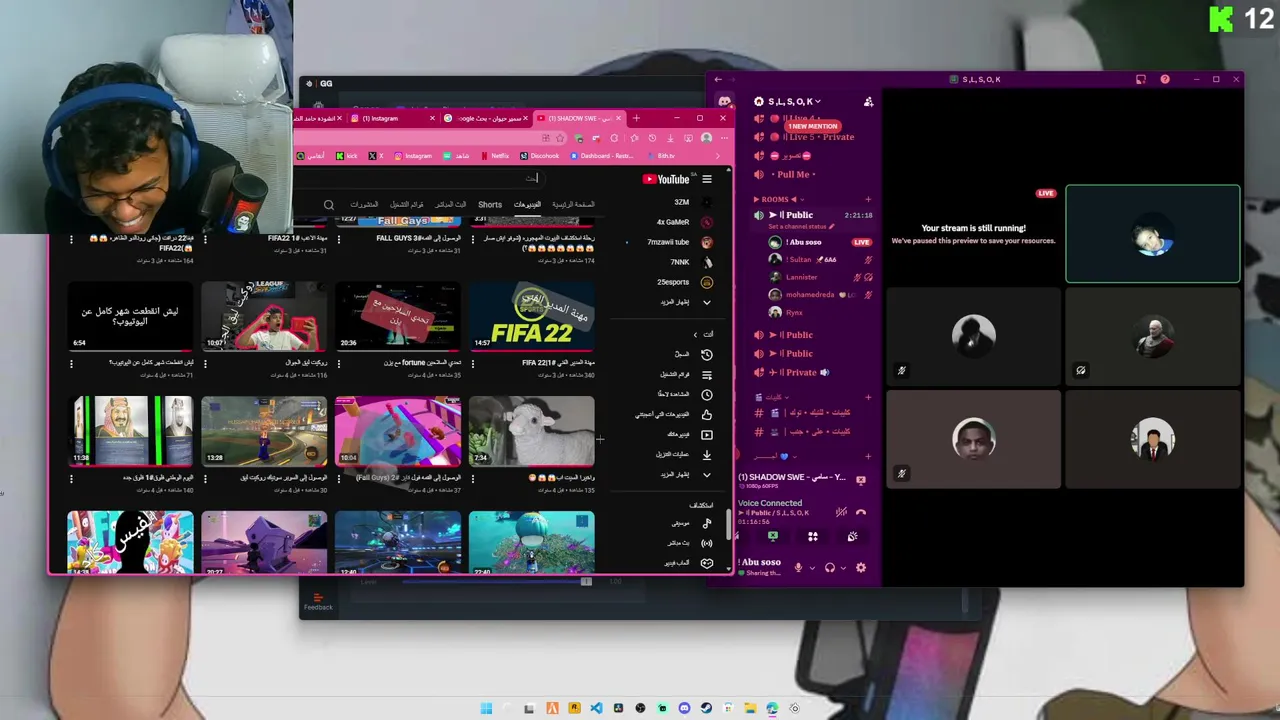Click the Discord invite people icon
Screen dimensions: 1280x720
[868, 102]
